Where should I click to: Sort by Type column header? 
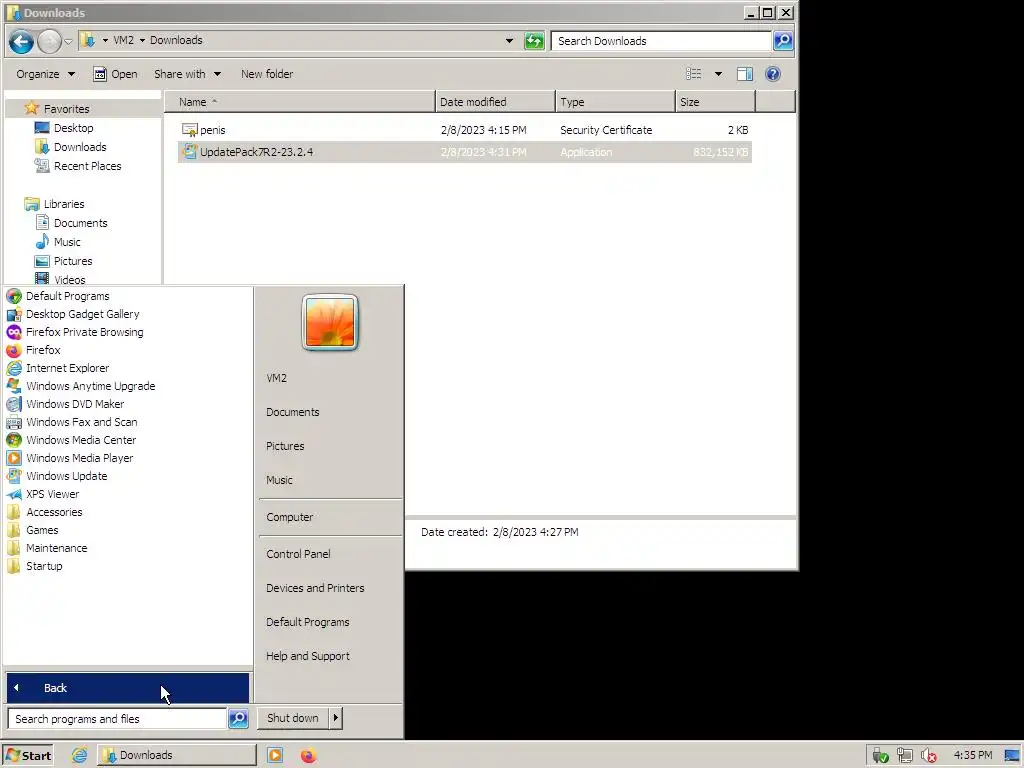615,102
